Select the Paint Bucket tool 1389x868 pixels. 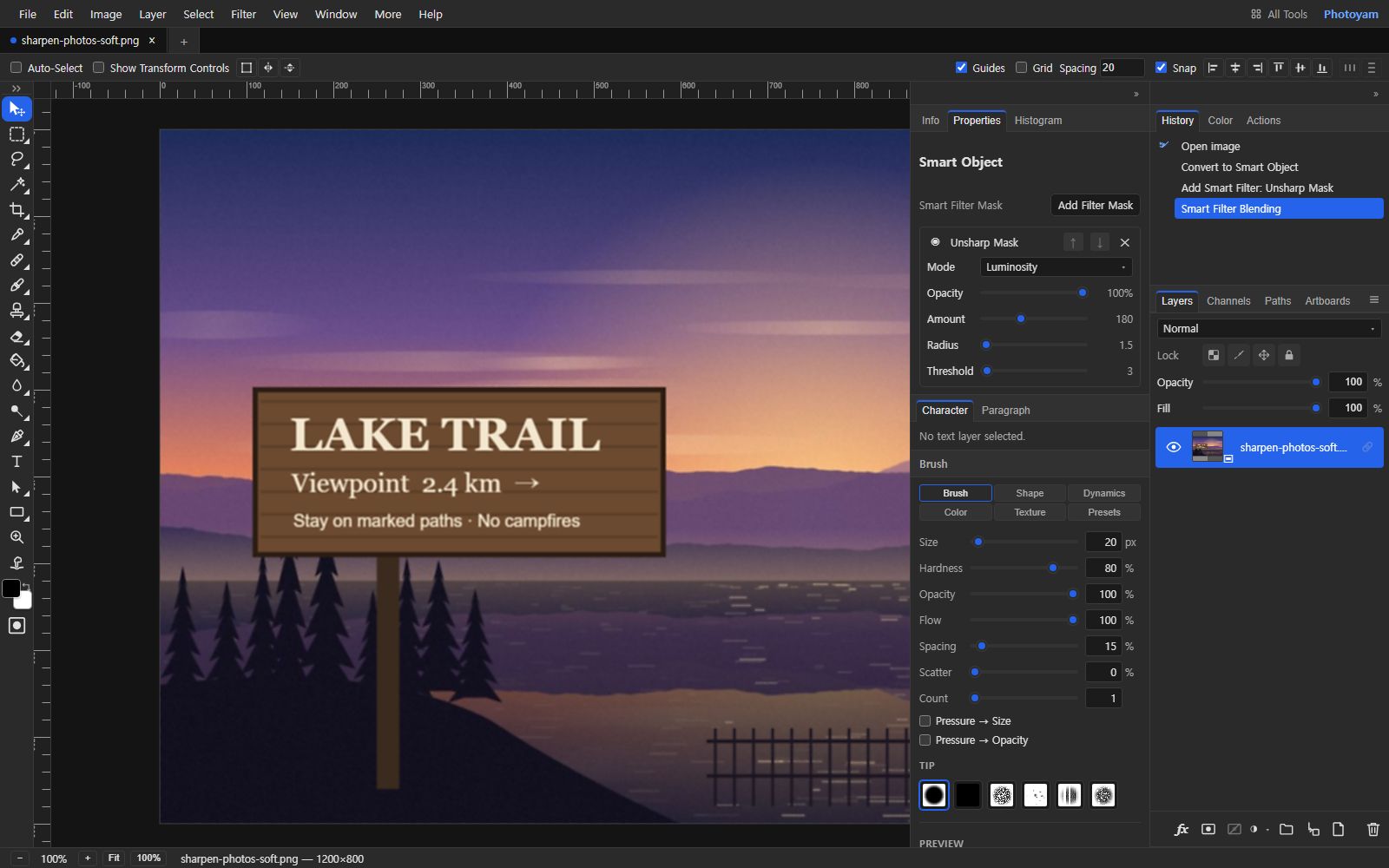[x=16, y=360]
